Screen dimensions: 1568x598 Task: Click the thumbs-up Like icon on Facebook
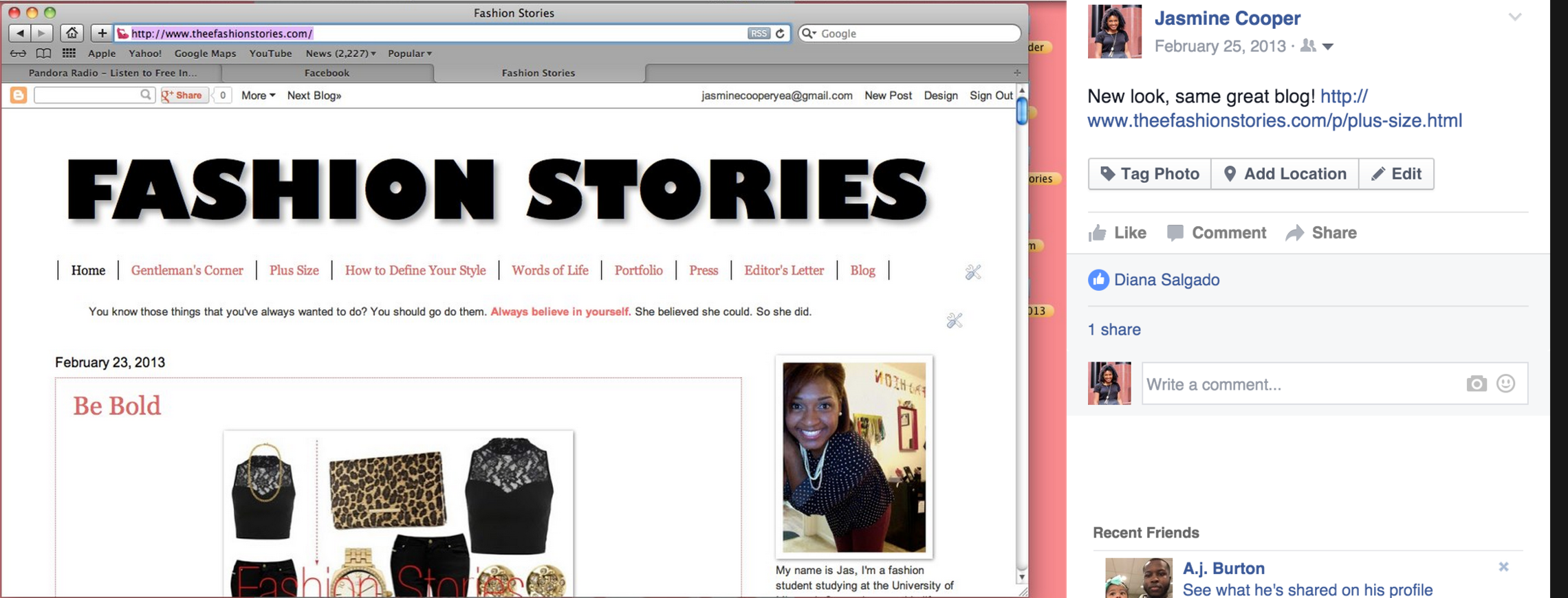[1097, 233]
